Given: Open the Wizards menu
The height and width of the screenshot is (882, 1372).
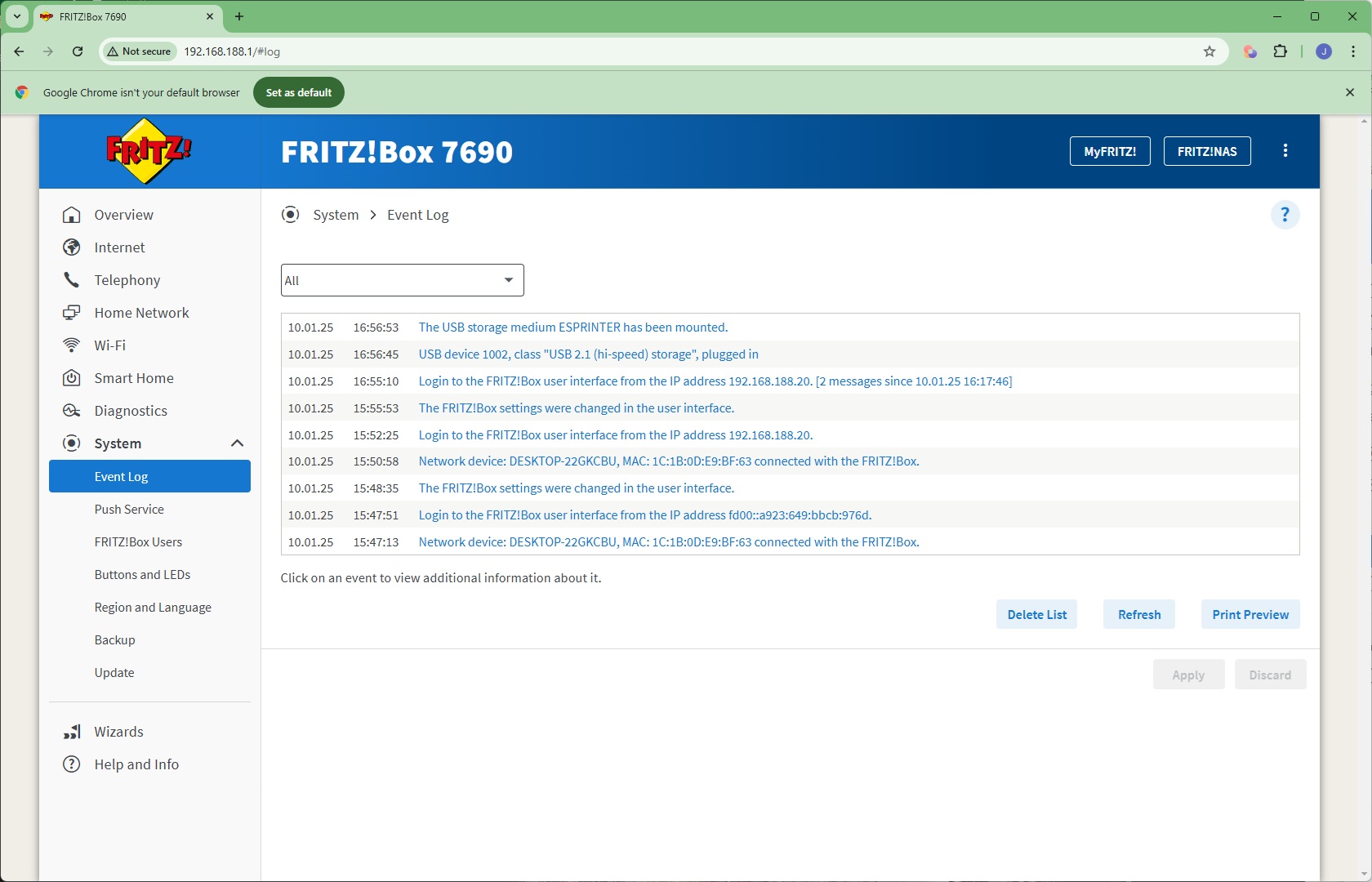Looking at the screenshot, I should pos(118,732).
